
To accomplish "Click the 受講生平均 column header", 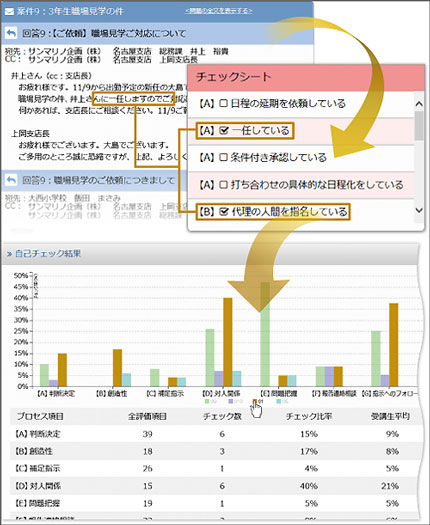I will coord(390,416).
